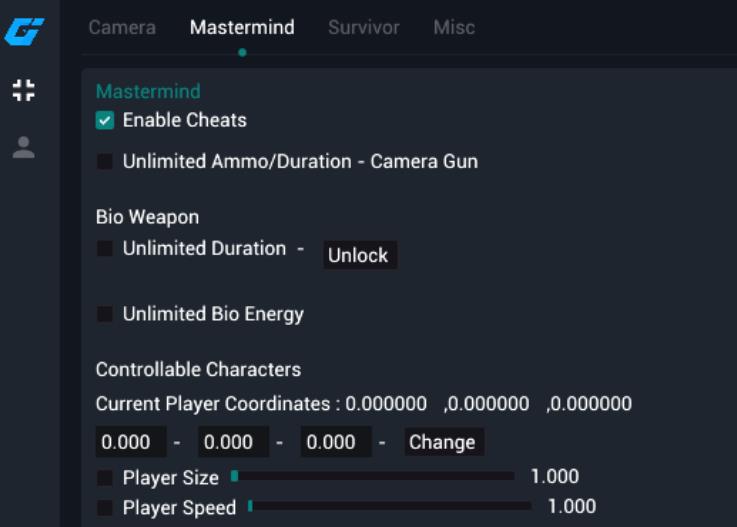Select the third coordinate input field

click(x=335, y=442)
